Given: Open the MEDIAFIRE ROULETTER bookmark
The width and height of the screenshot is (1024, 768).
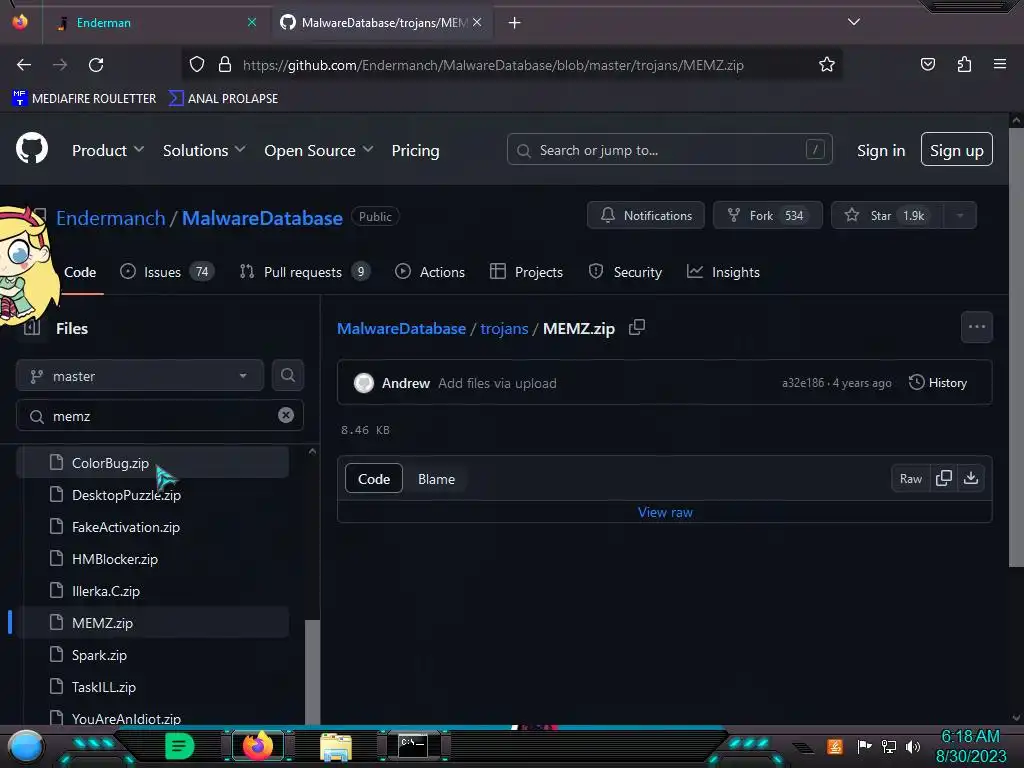Looking at the screenshot, I should click(x=84, y=98).
